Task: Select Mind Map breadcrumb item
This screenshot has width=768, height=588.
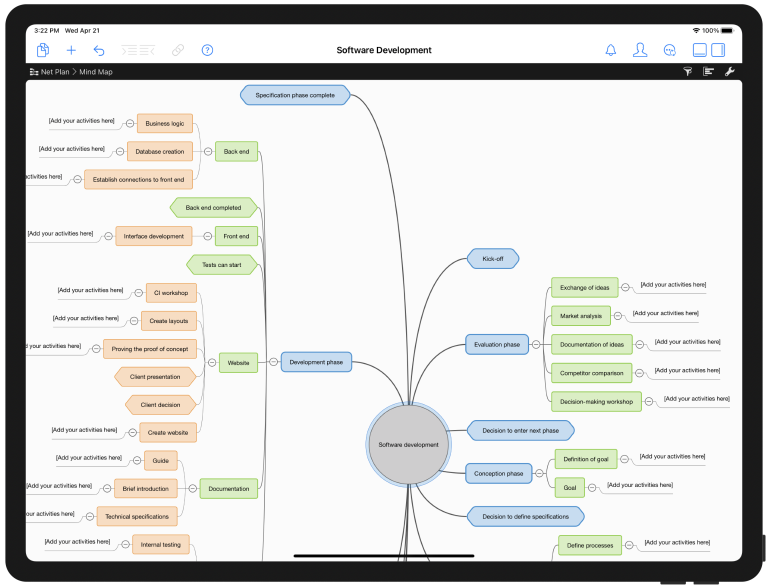Action: (96, 72)
